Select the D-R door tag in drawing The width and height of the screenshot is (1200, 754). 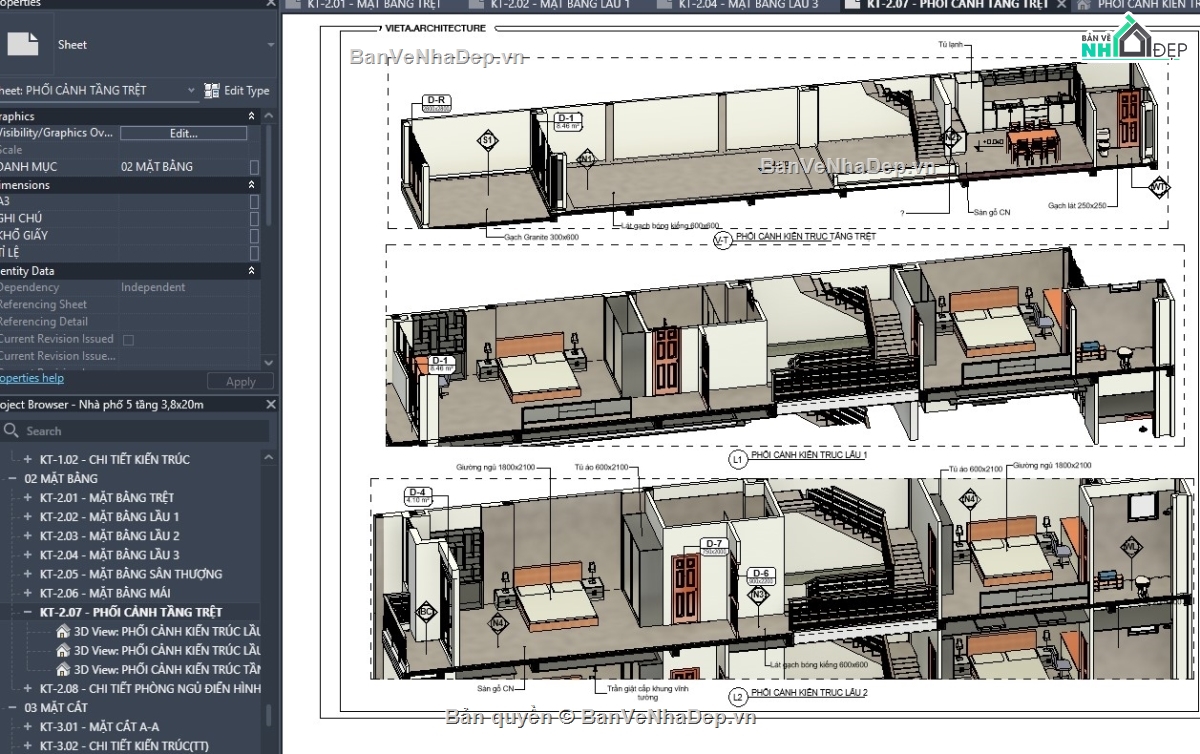point(436,104)
